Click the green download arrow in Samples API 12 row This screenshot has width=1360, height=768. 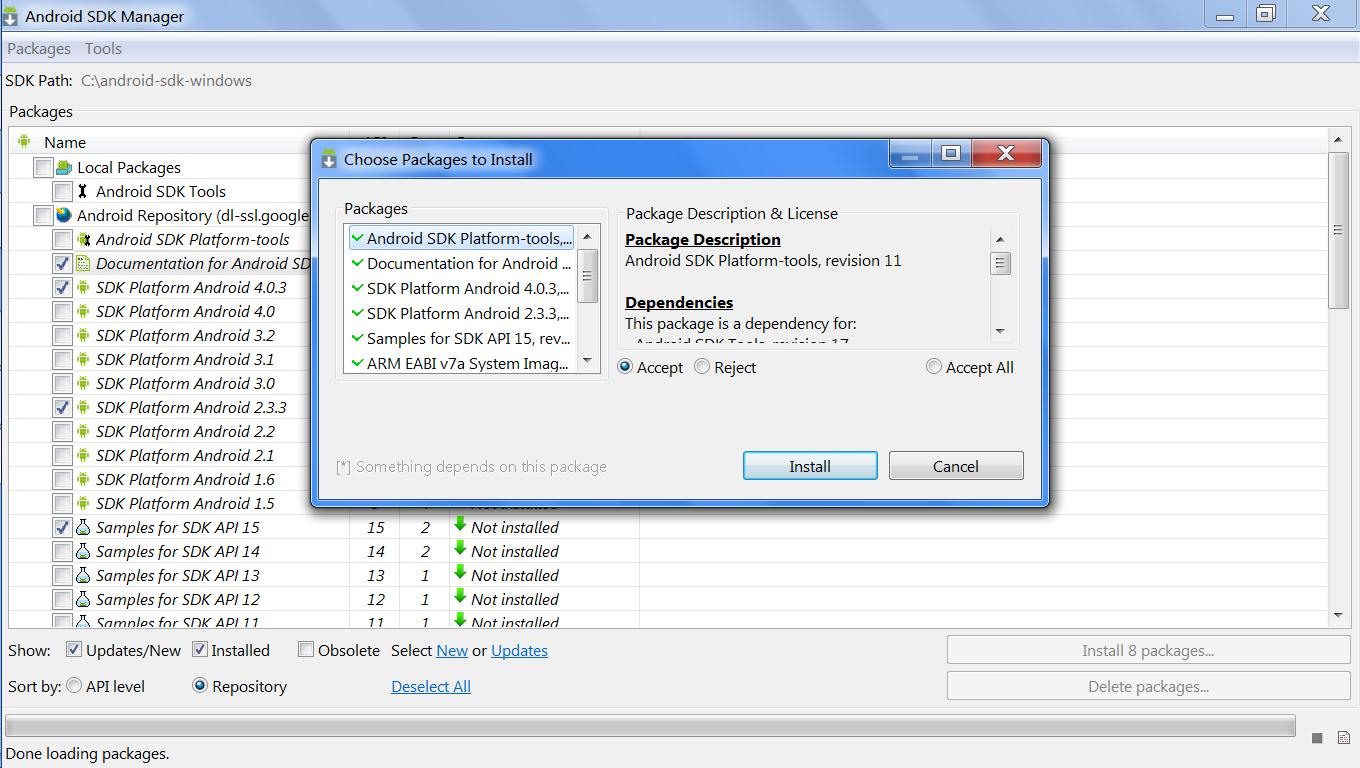460,597
